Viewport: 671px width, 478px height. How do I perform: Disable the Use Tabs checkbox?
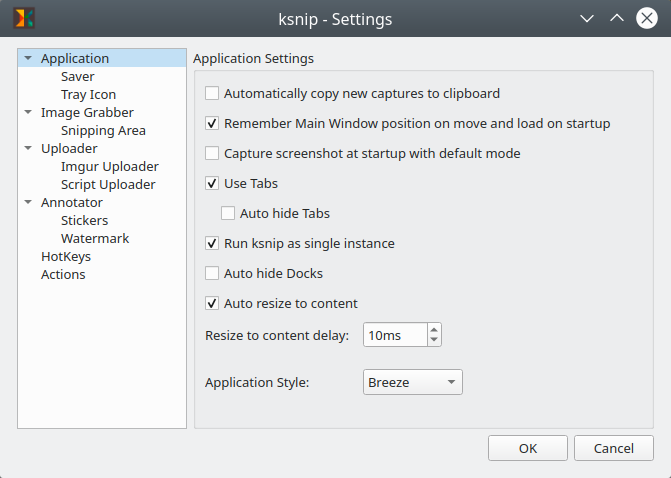[212, 184]
